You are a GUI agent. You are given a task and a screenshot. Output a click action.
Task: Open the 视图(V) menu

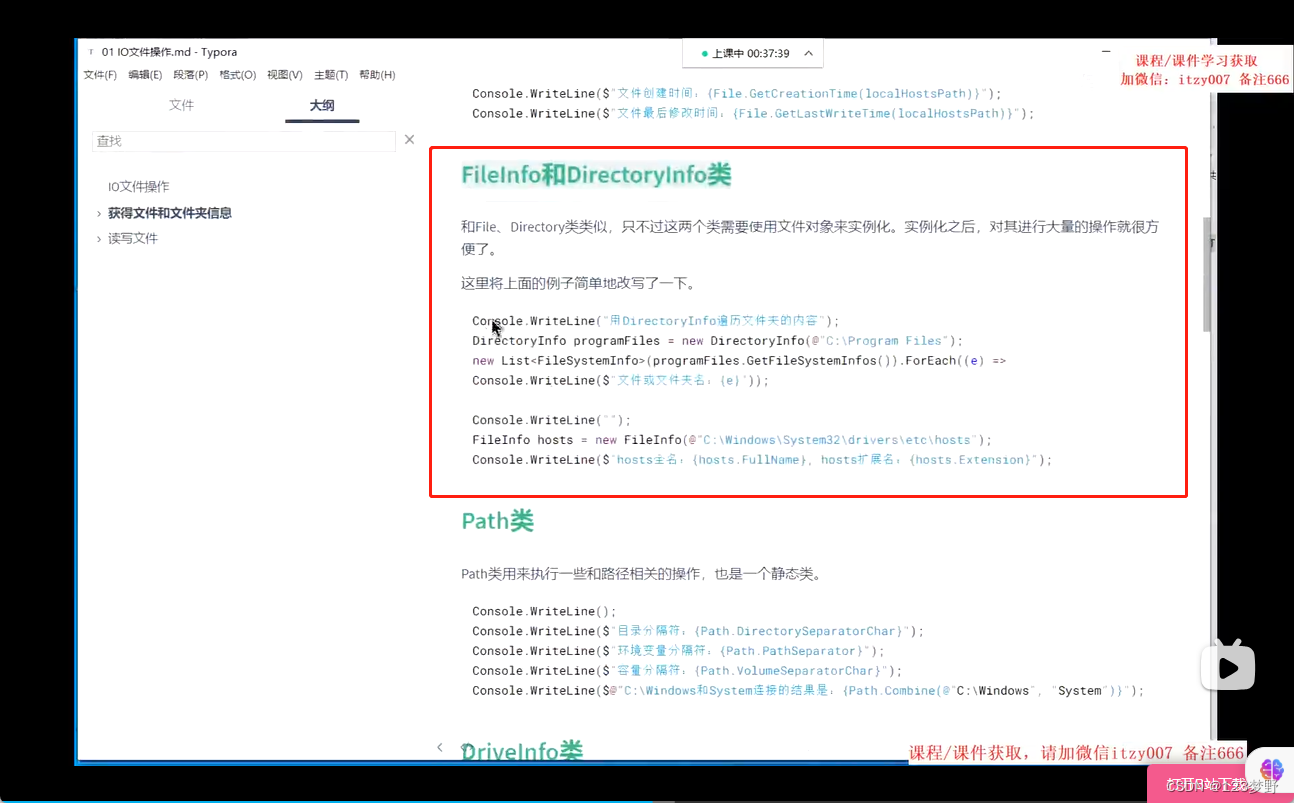284,74
